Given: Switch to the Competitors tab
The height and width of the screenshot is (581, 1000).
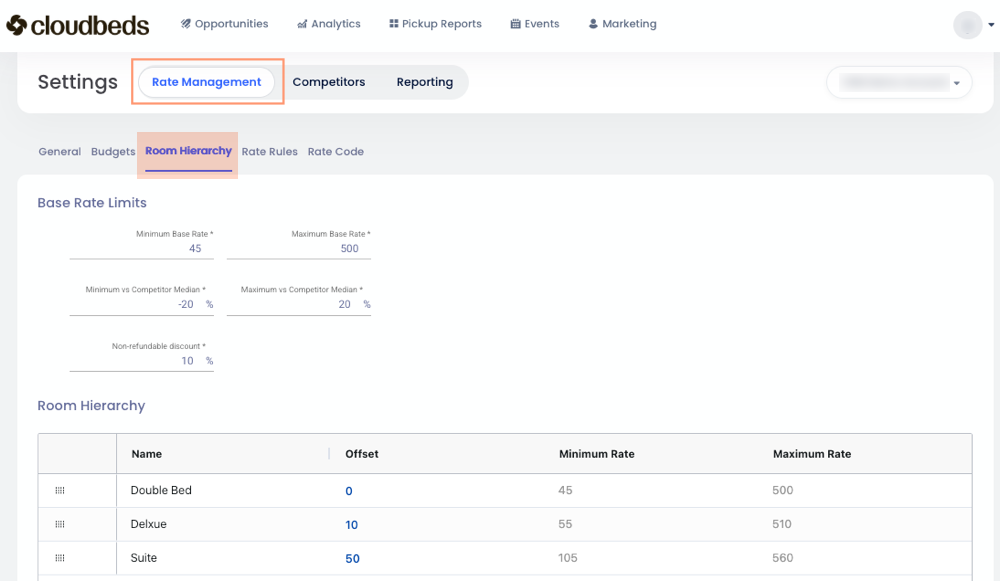Looking at the screenshot, I should click(x=329, y=82).
